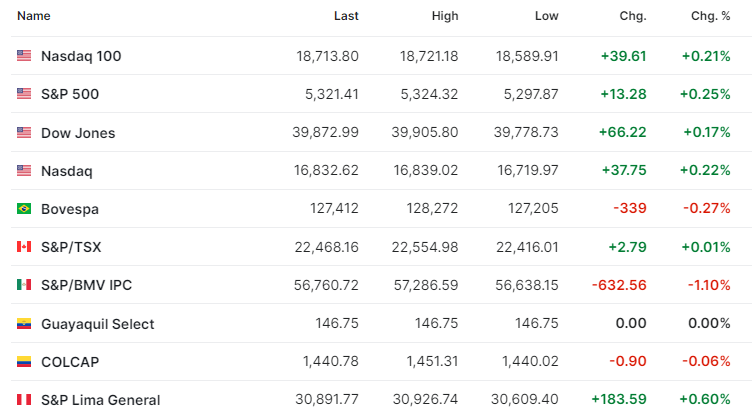The width and height of the screenshot is (752, 413).
Task: Click the Ecuador flag beside Guayaquil Select
Action: point(24,324)
